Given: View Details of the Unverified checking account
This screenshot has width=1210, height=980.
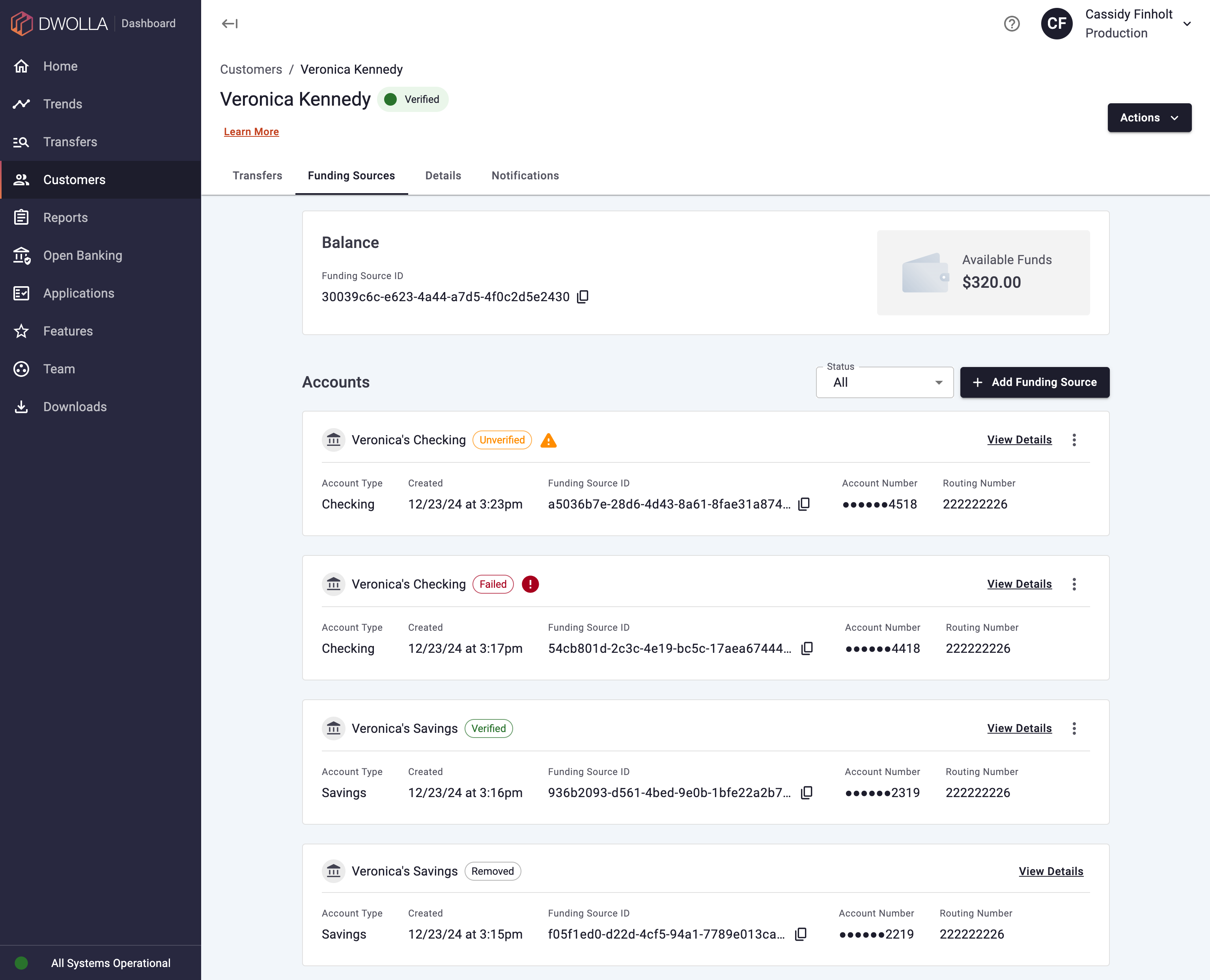Looking at the screenshot, I should (1019, 440).
